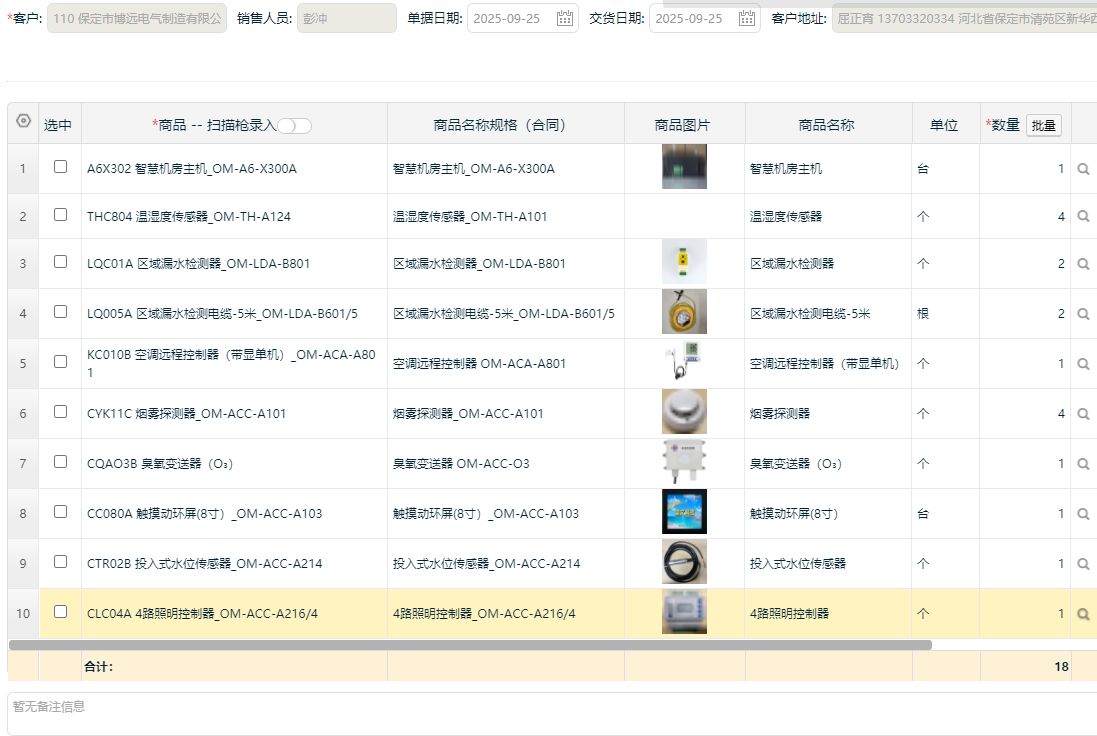Check the box for 智慧机房主机 row
The image size is (1097, 736).
tap(60, 167)
